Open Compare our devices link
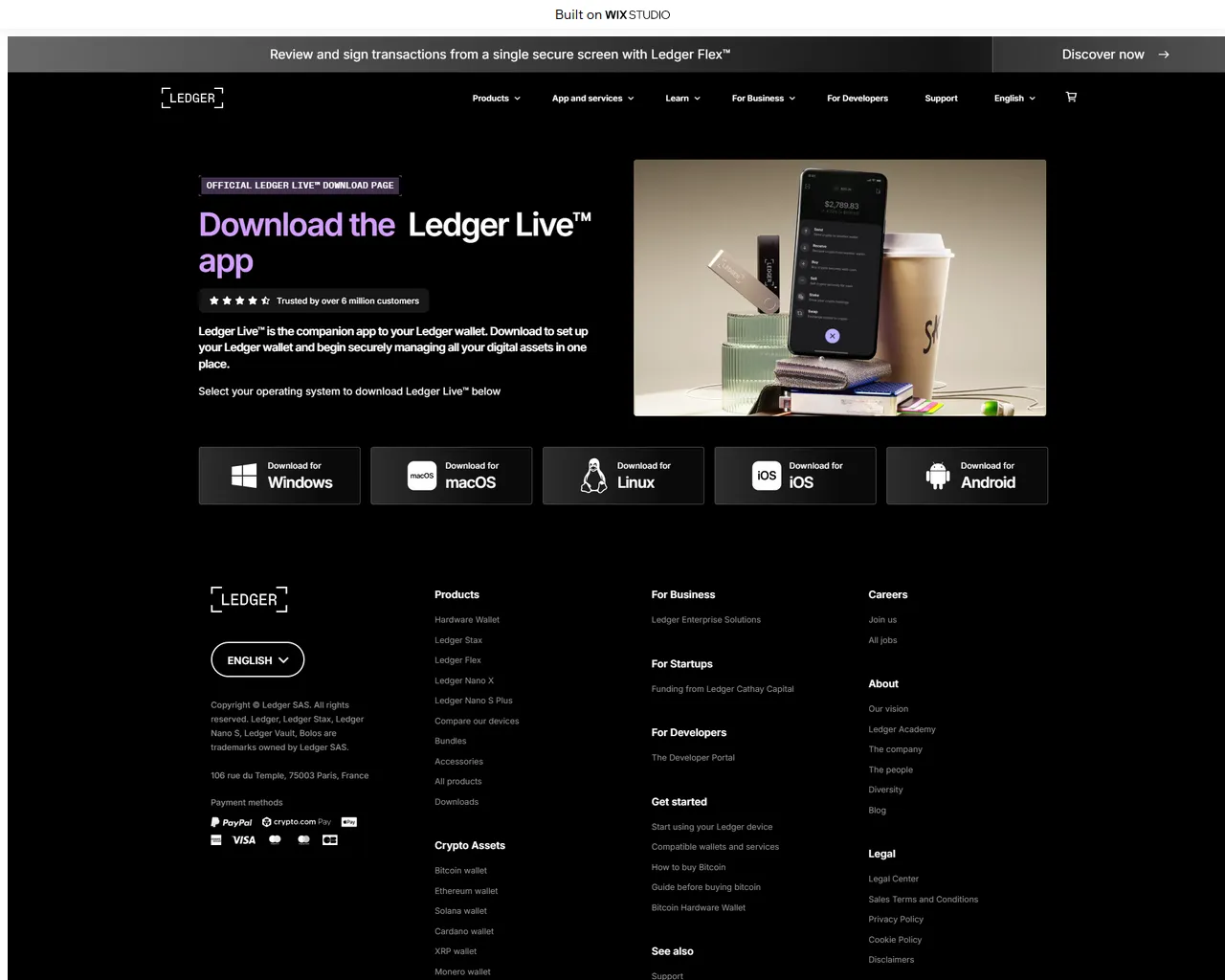 [x=477, y=722]
